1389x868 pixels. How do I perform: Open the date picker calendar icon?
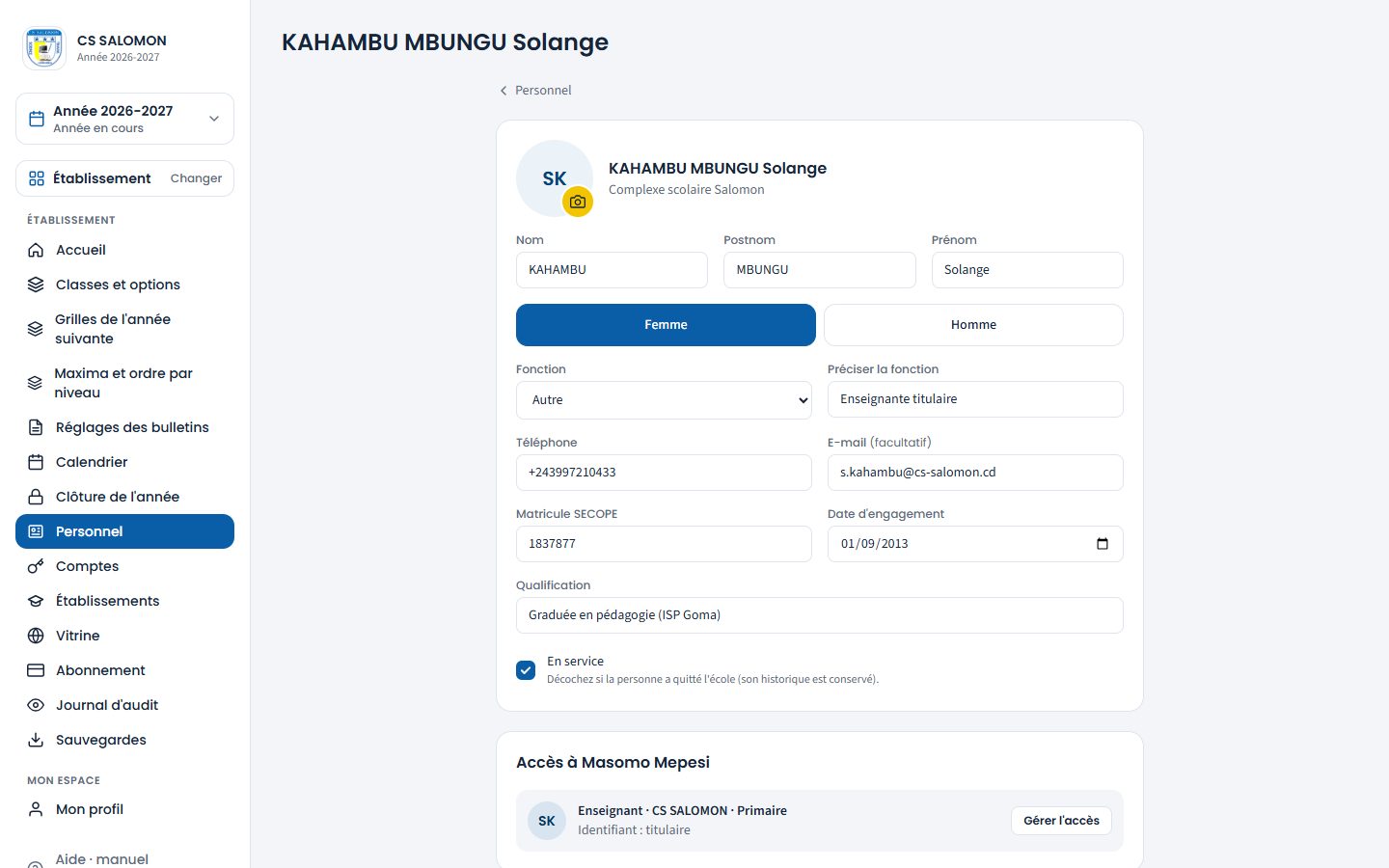pos(1103,544)
